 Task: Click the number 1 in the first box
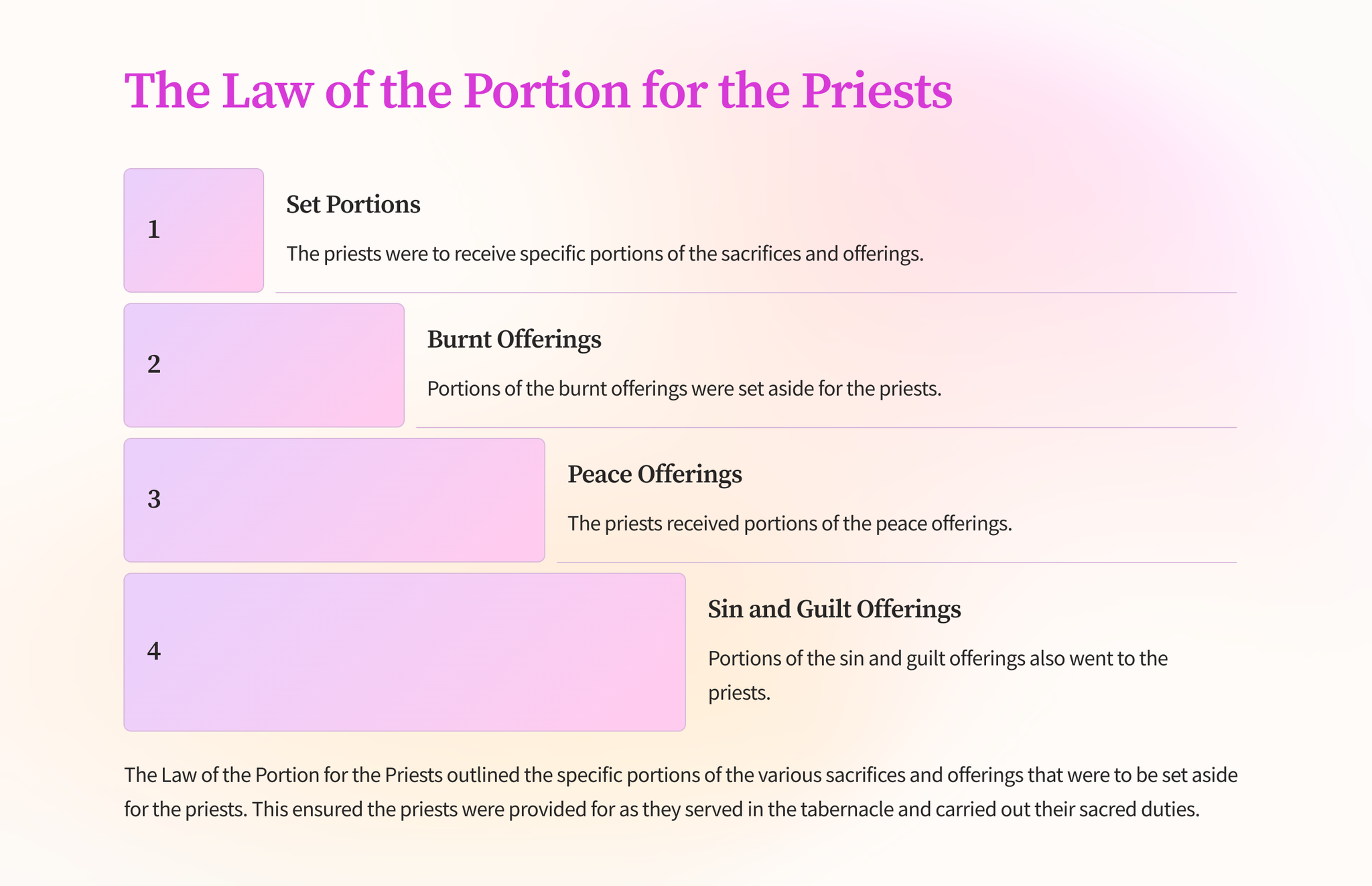coord(154,230)
